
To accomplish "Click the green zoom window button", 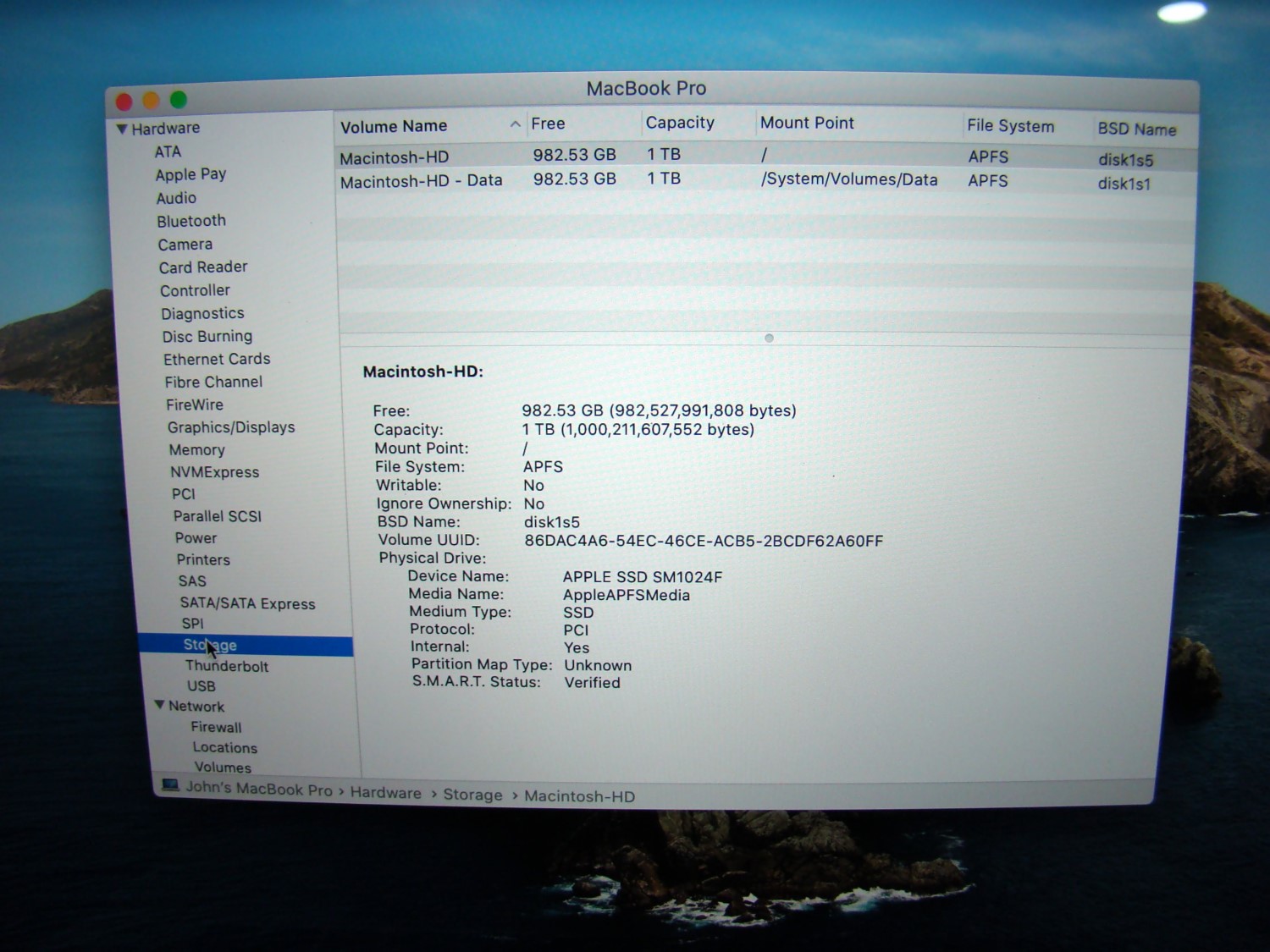I will coord(179,100).
